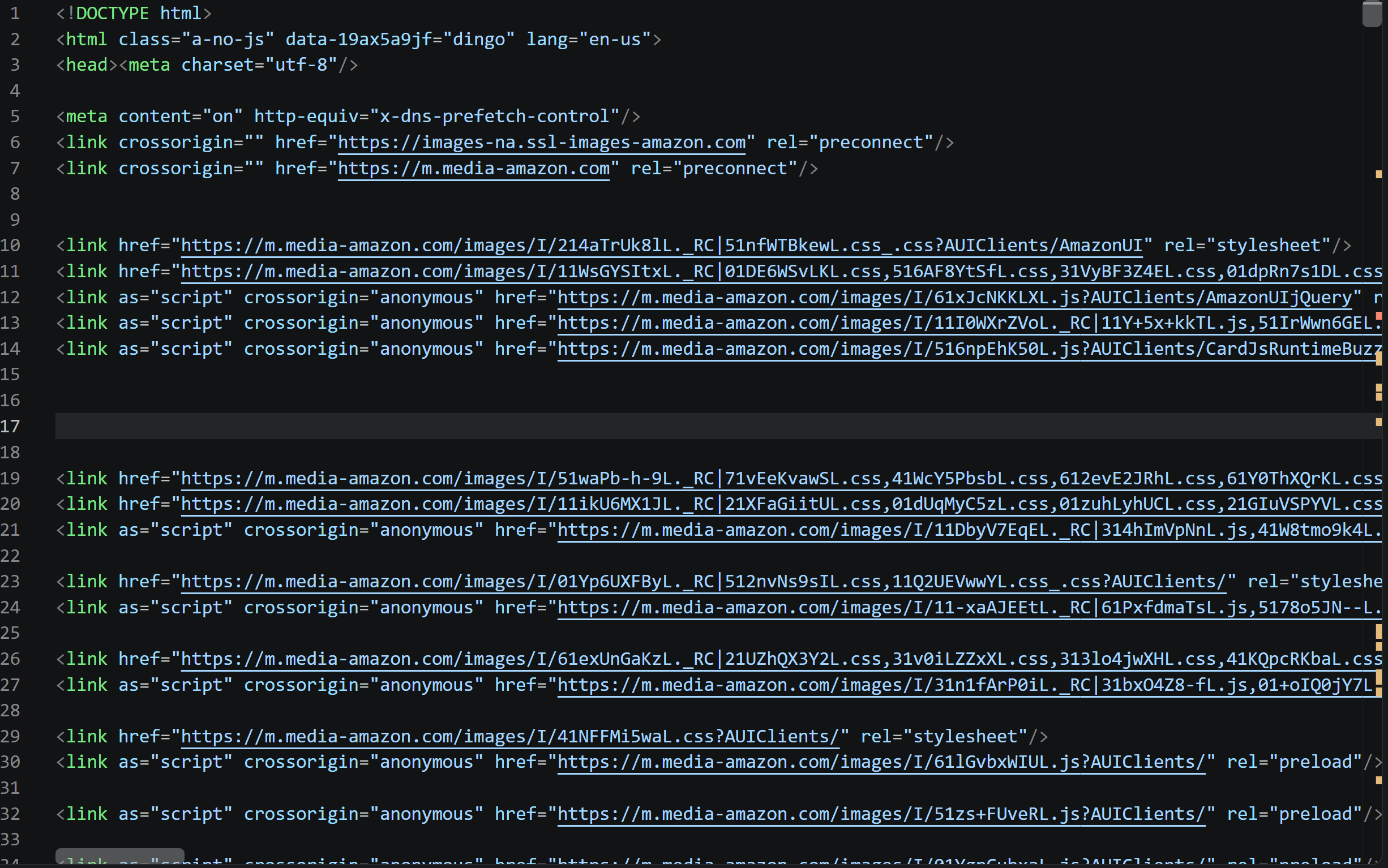Click the head tag on line 3
The height and width of the screenshot is (868, 1388).
pos(87,65)
